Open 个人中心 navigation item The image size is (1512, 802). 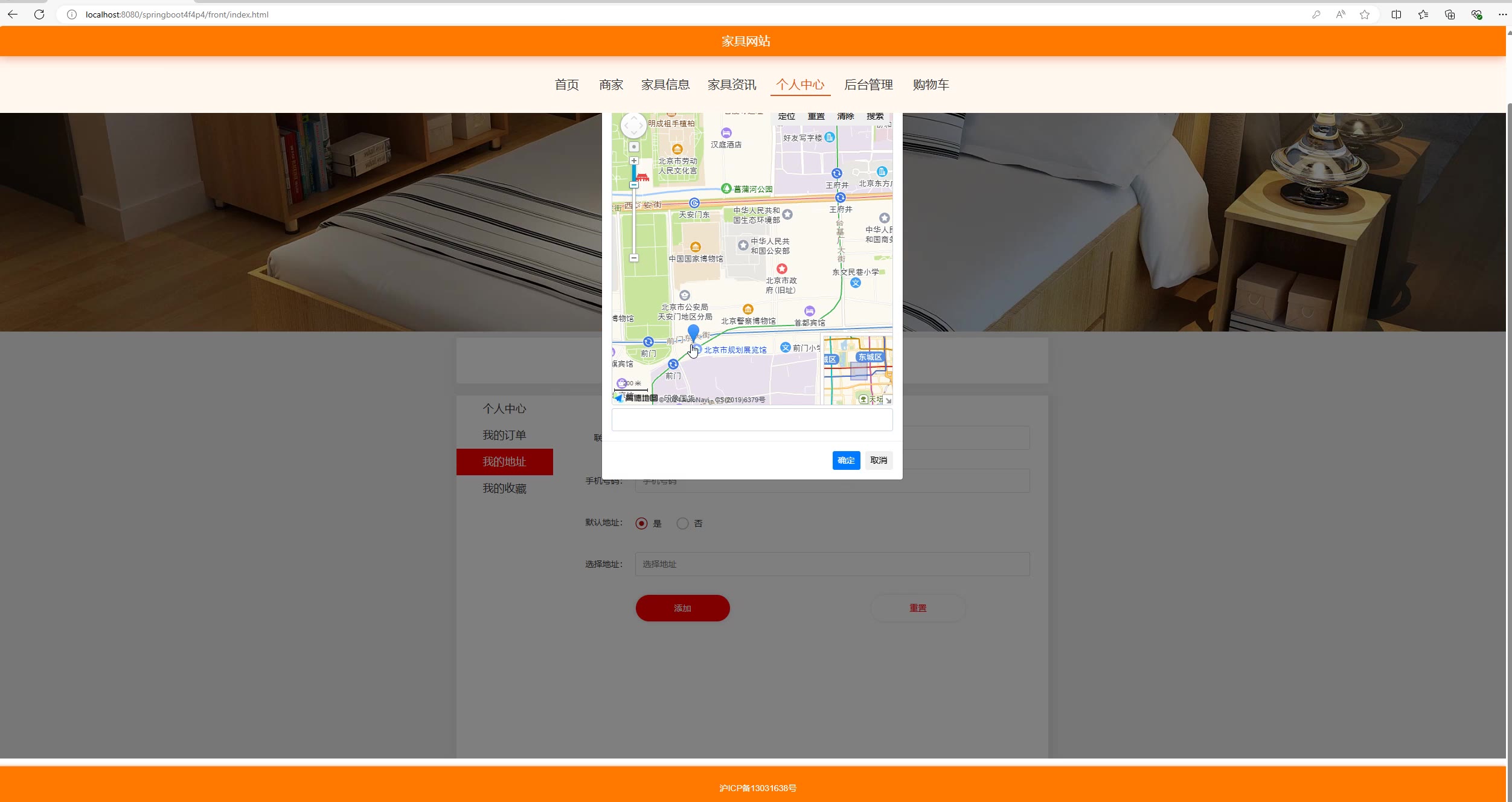(x=800, y=85)
